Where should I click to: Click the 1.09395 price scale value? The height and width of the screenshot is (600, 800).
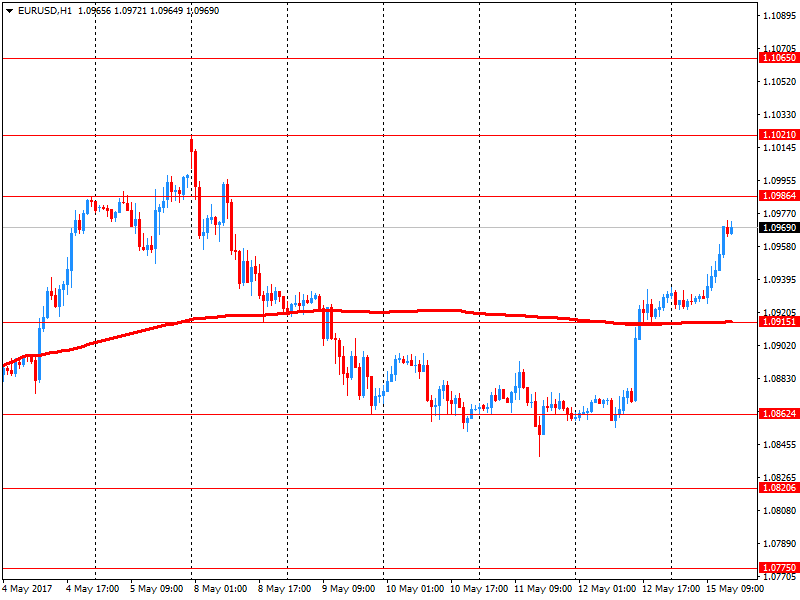point(780,280)
